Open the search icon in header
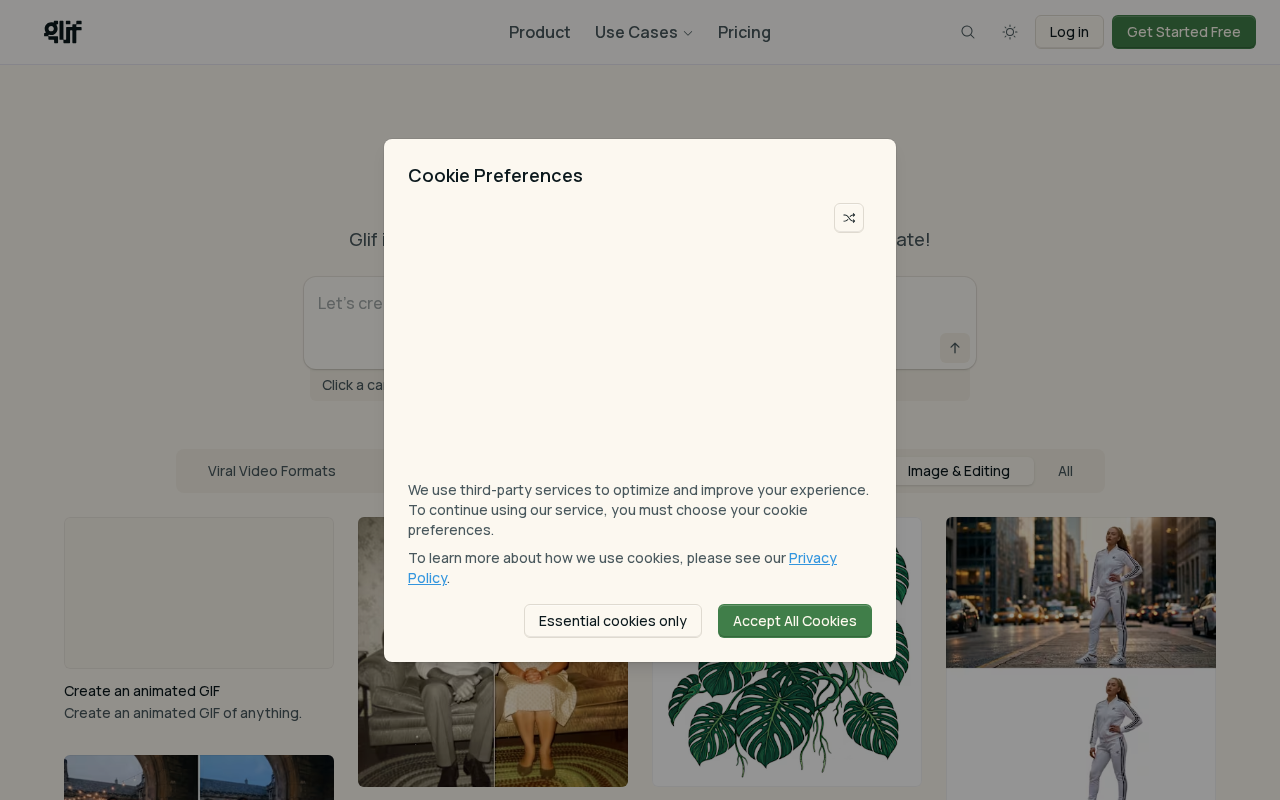1280x800 pixels. [x=968, y=32]
